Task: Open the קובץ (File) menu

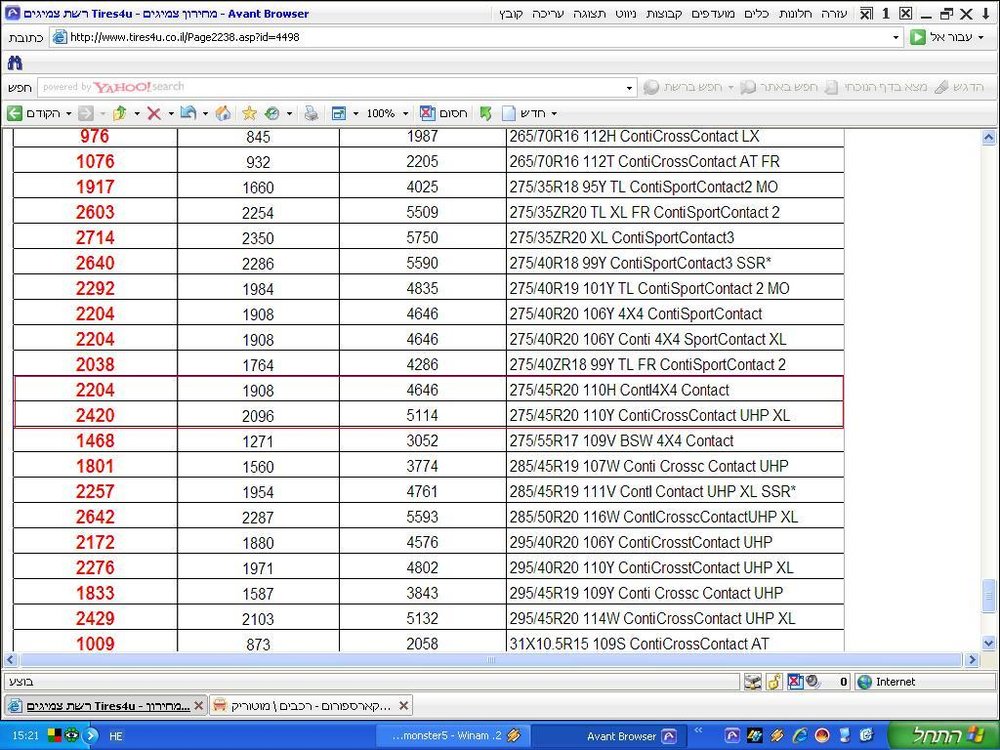Action: [511, 13]
